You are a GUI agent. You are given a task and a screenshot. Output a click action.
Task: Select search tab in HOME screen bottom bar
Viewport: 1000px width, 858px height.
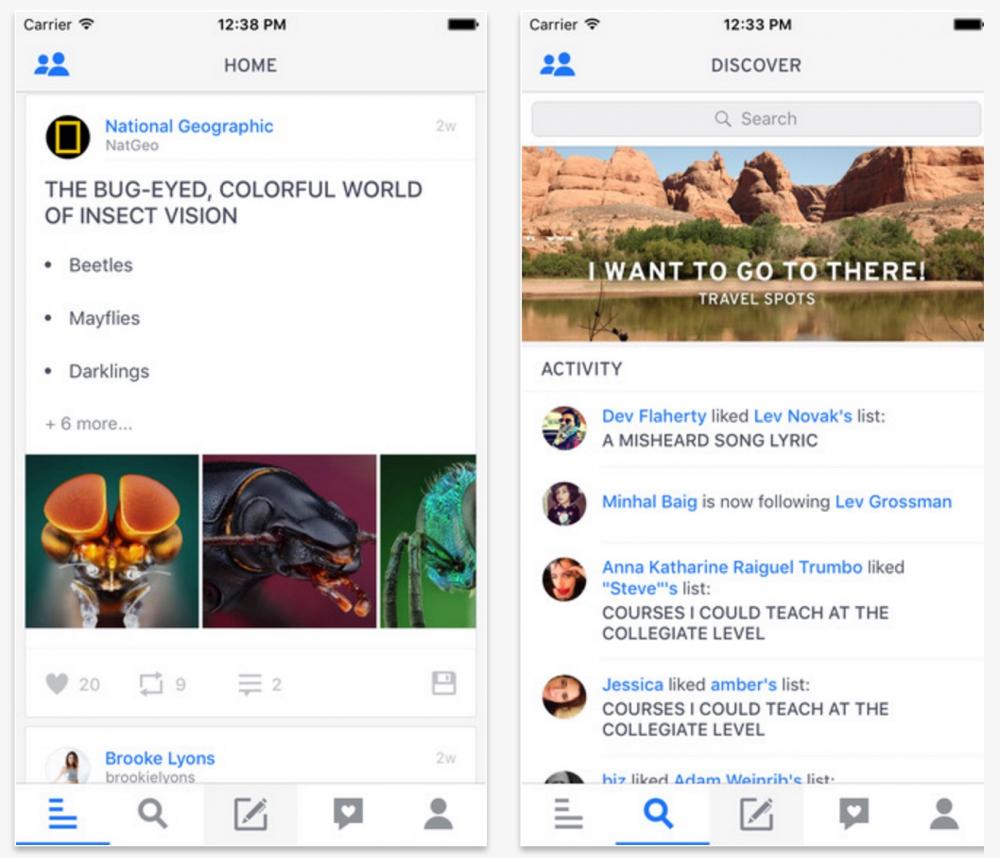point(153,814)
